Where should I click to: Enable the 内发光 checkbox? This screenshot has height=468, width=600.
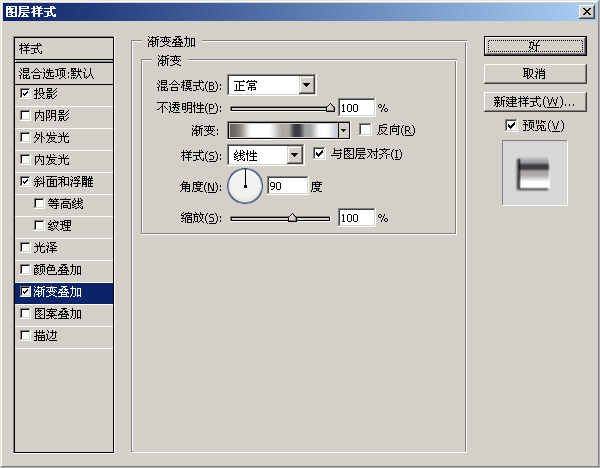25,159
